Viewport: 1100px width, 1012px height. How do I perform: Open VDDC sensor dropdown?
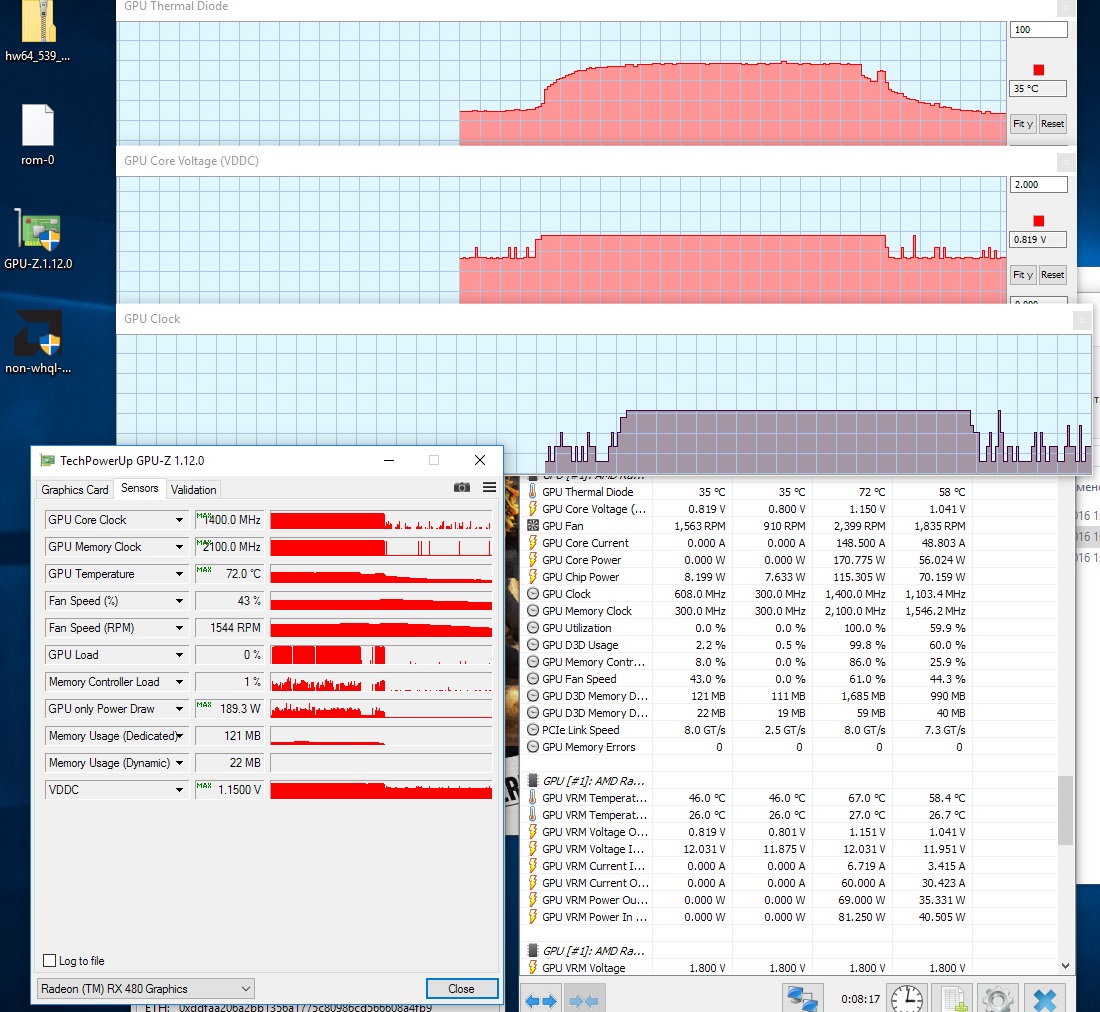180,790
